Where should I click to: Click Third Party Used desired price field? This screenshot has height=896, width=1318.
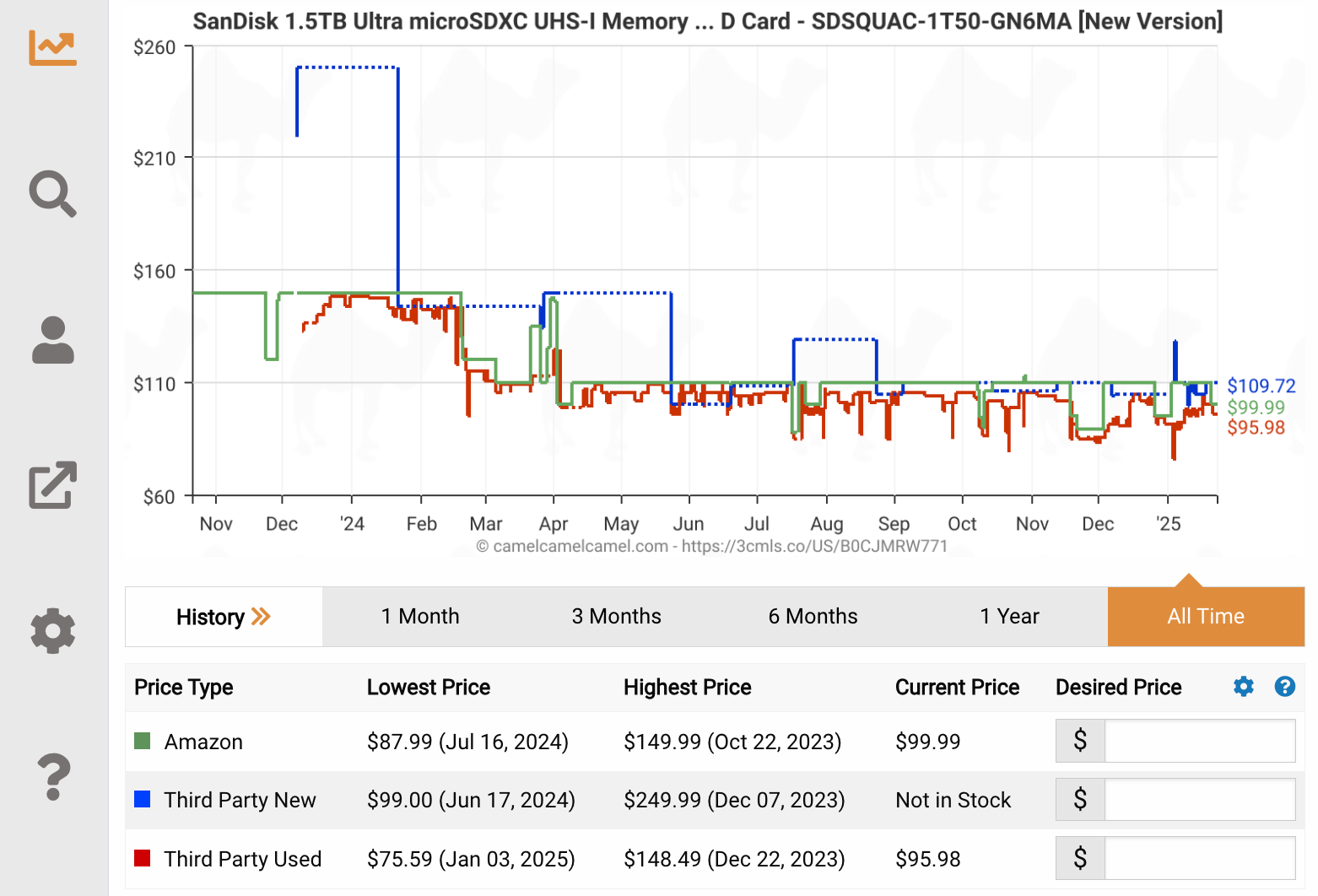[1200, 858]
